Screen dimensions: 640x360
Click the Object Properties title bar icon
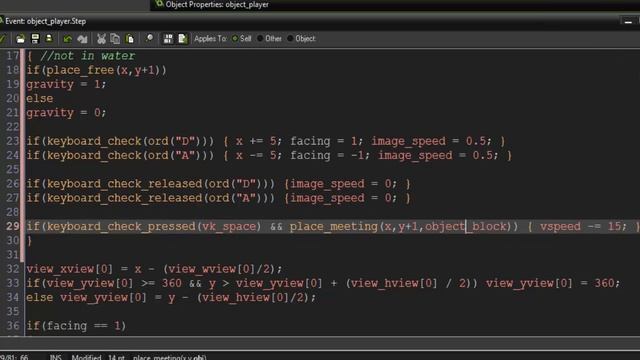[x=160, y=4]
